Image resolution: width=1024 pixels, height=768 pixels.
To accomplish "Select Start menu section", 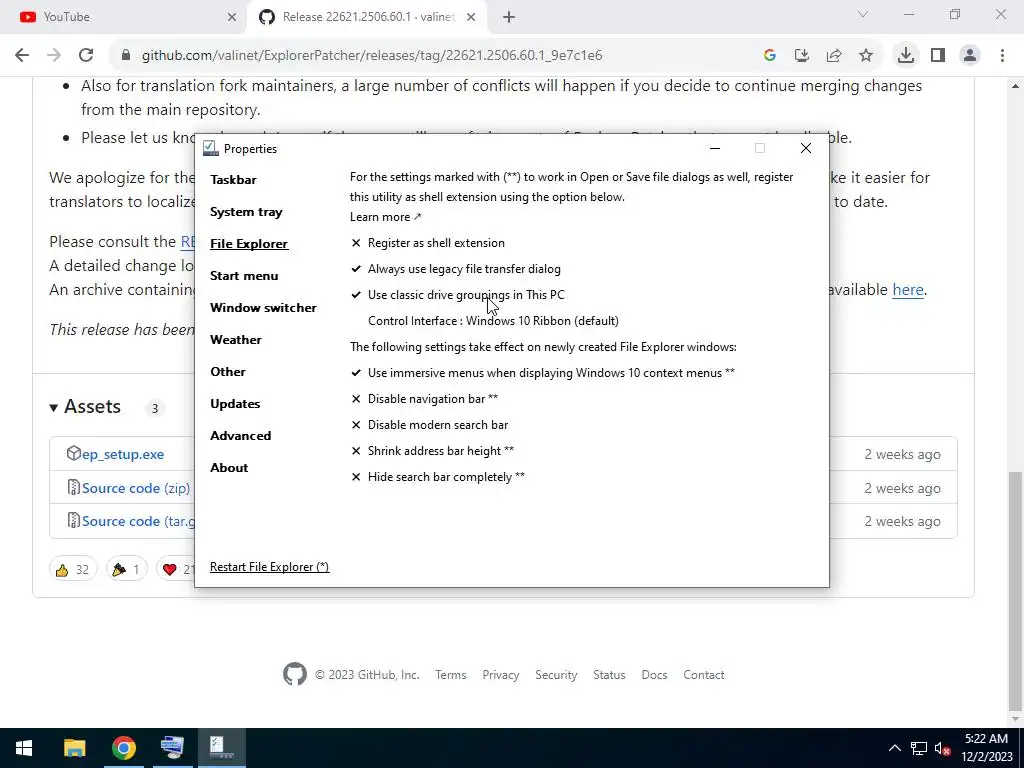I will click(244, 276).
